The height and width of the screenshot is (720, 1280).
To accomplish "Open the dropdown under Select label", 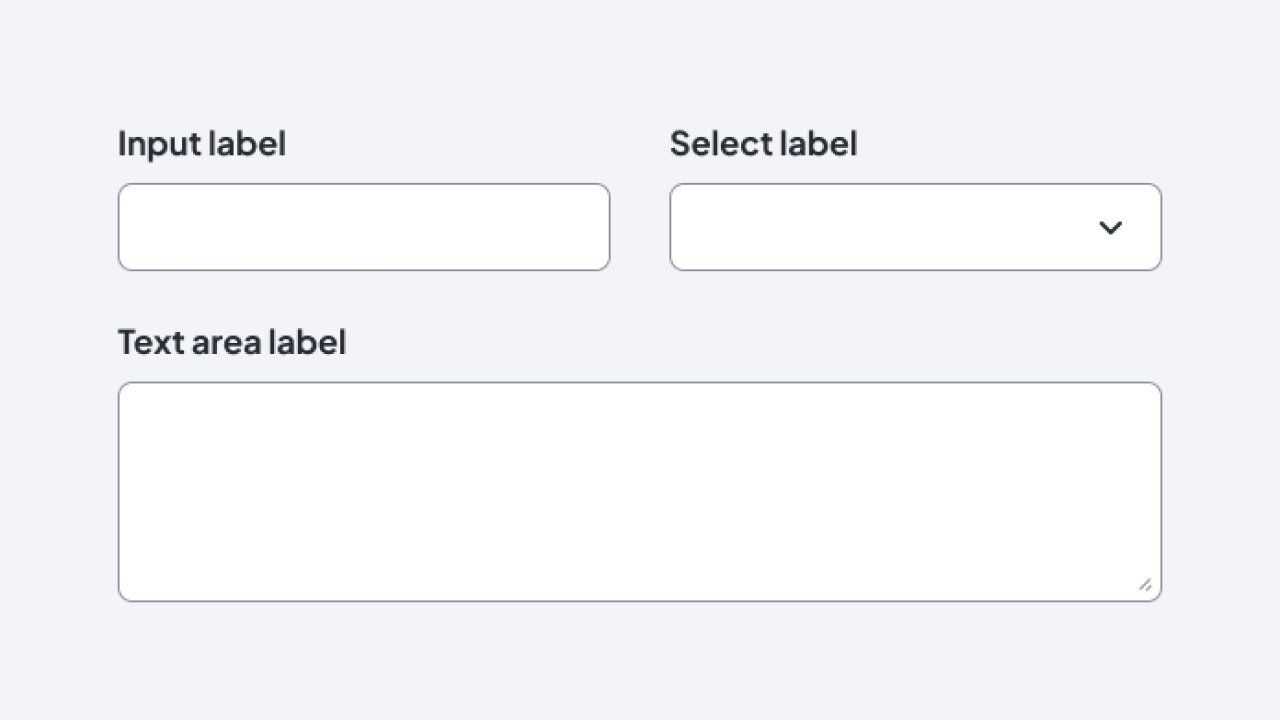I will [915, 227].
